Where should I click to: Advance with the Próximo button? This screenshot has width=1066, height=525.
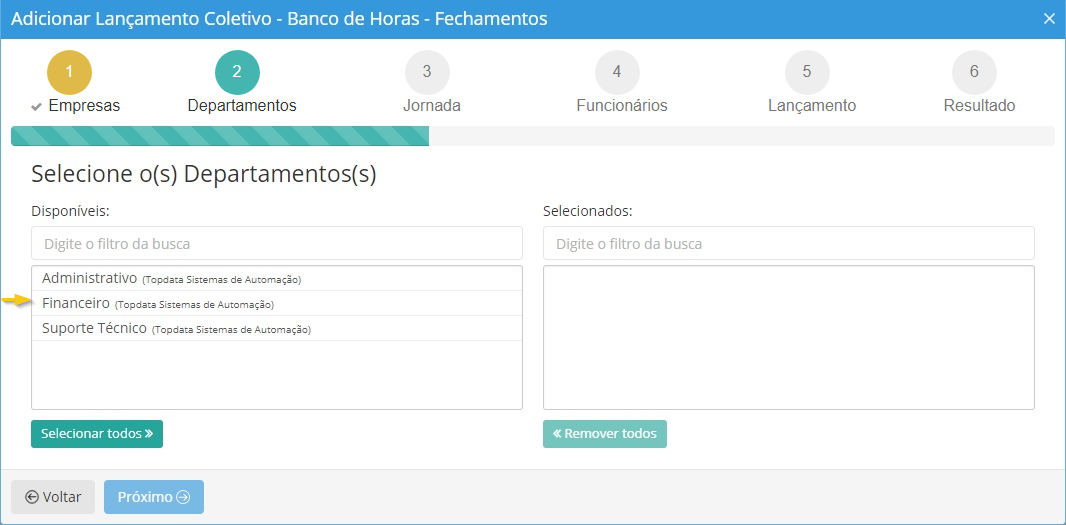pos(154,497)
